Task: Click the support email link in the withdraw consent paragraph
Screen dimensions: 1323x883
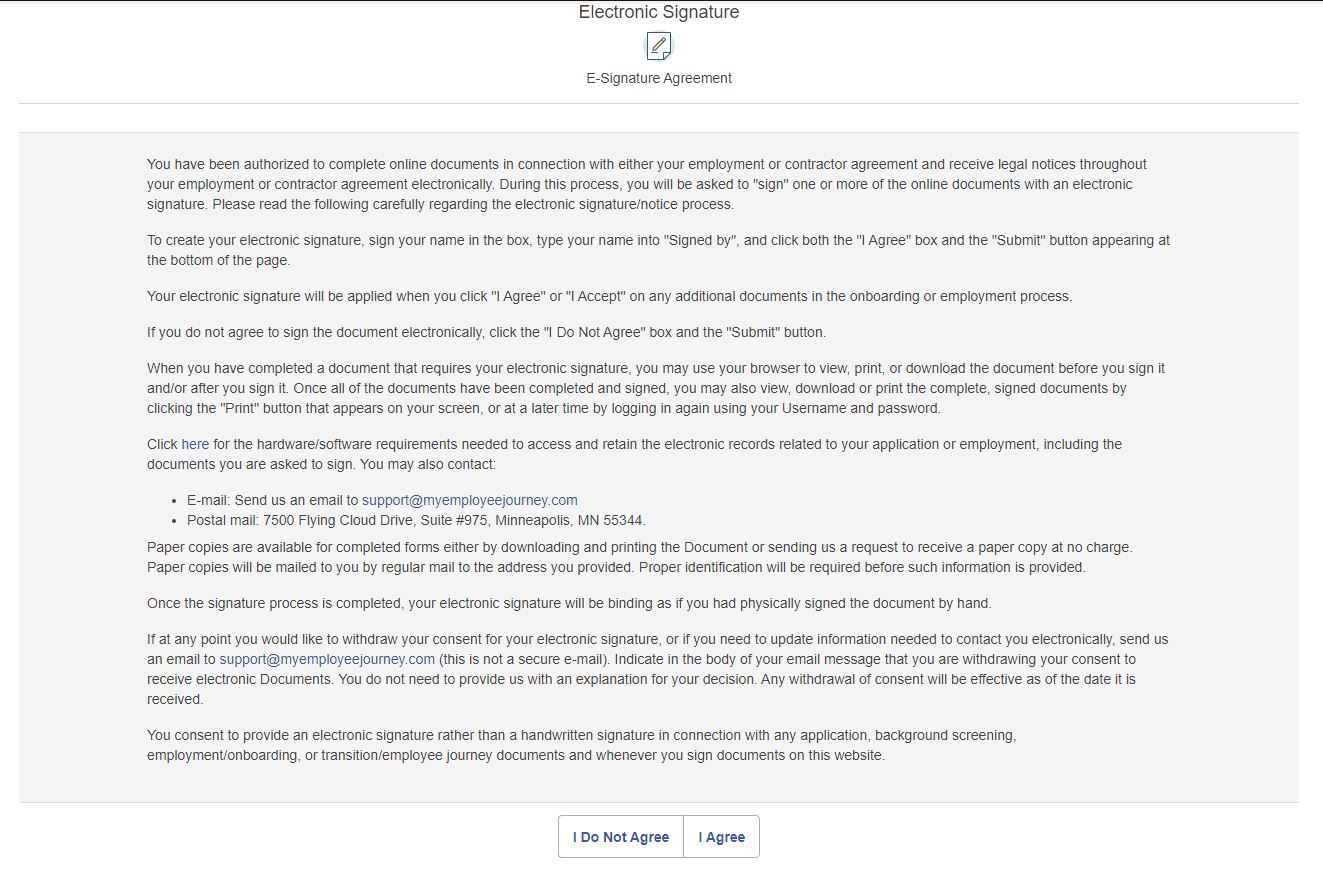Action: coord(327,659)
